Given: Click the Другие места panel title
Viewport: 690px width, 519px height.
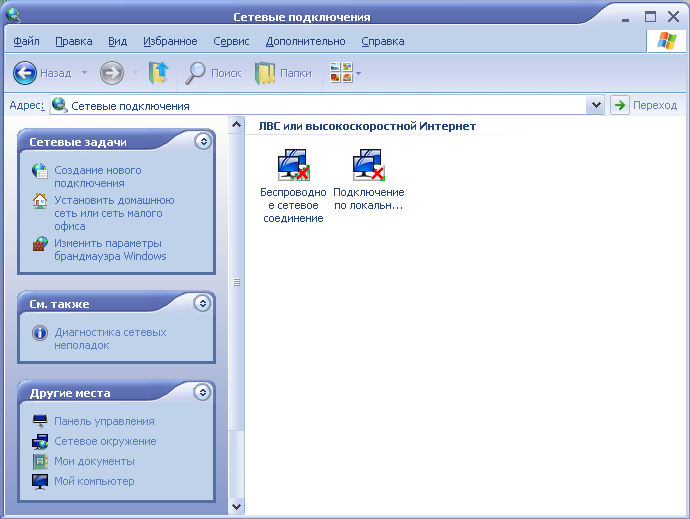Looking at the screenshot, I should [x=70, y=393].
